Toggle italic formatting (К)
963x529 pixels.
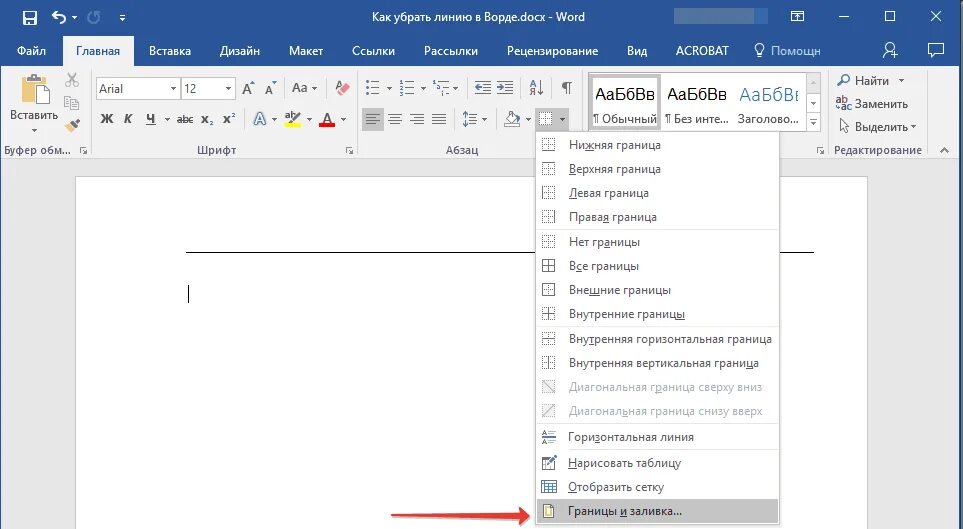(x=128, y=119)
